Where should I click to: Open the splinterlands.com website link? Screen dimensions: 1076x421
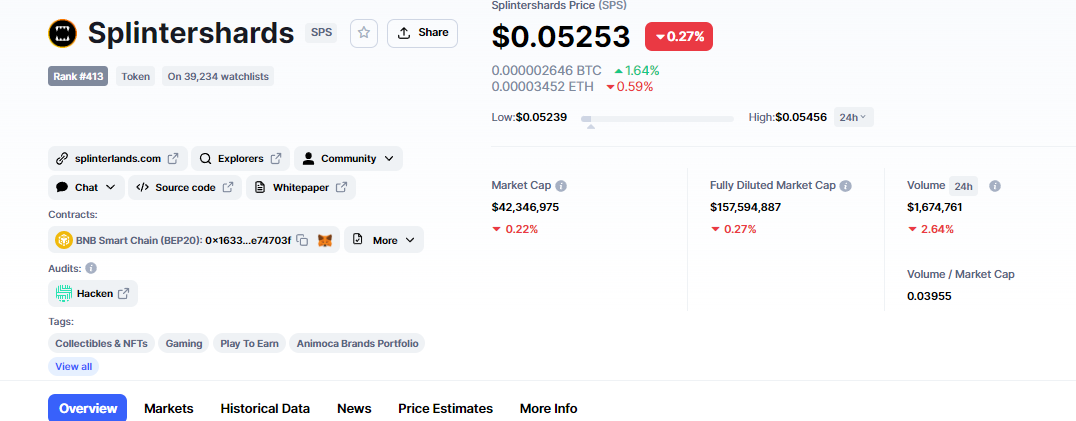click(x=117, y=158)
